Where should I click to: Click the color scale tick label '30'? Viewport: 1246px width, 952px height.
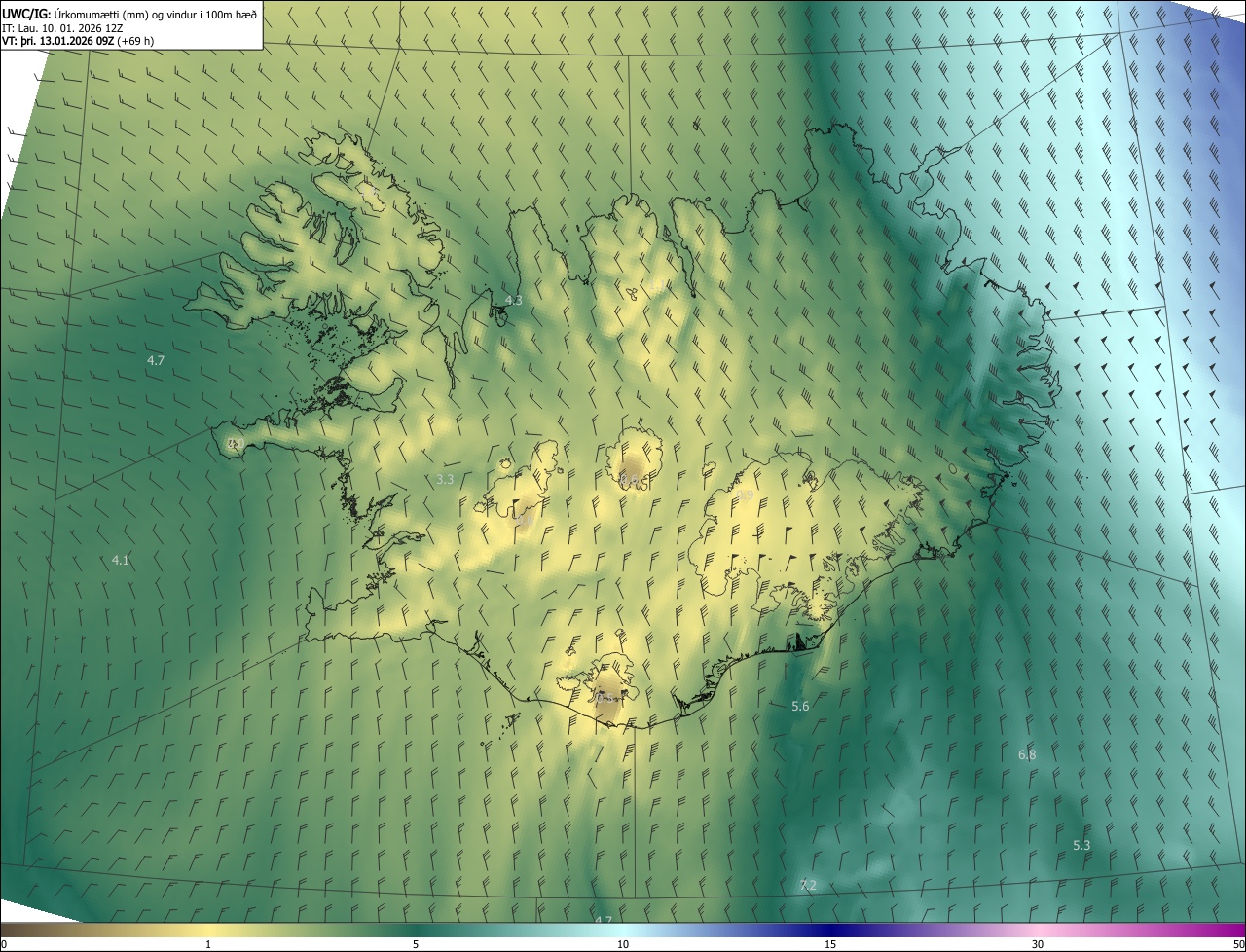click(x=1038, y=944)
